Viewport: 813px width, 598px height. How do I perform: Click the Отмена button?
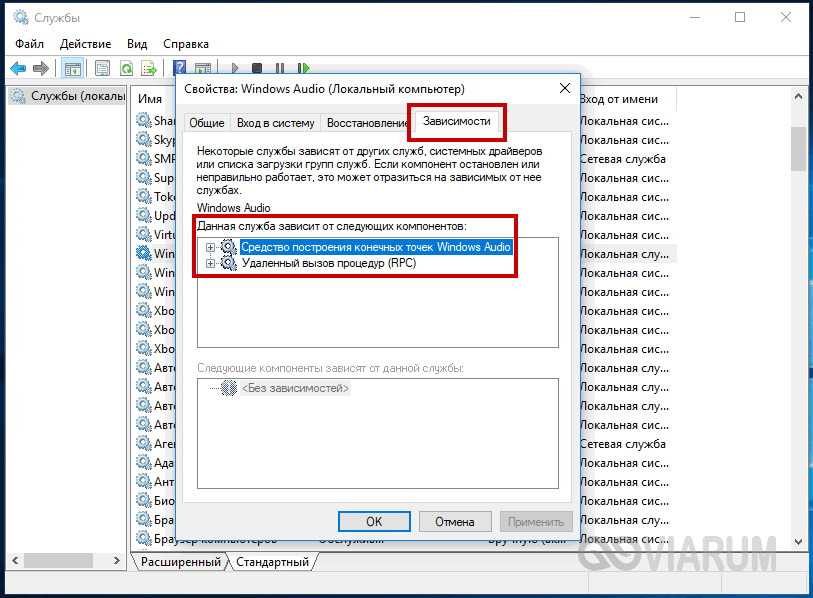[x=454, y=521]
